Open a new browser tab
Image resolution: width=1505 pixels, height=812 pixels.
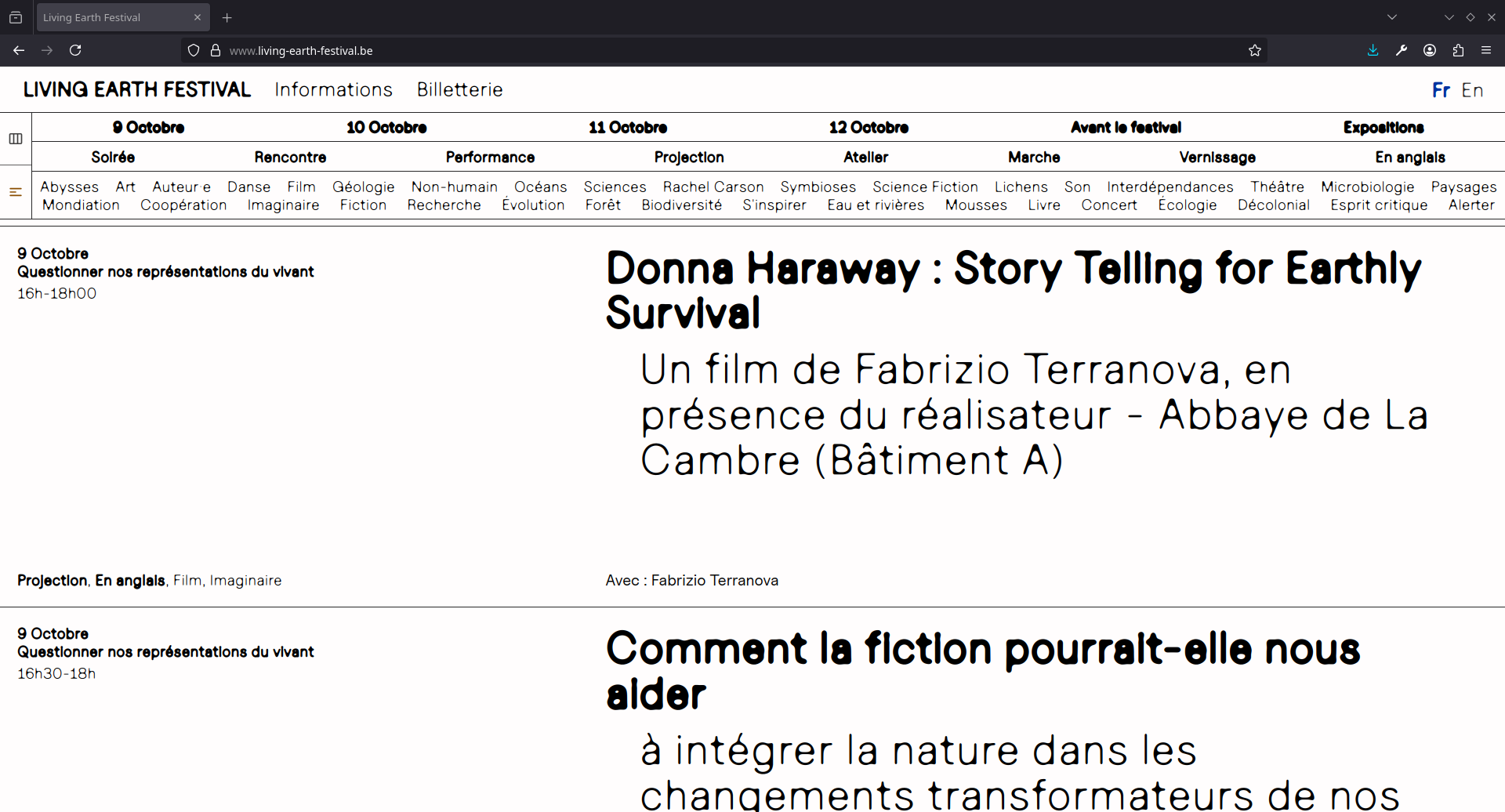227,17
